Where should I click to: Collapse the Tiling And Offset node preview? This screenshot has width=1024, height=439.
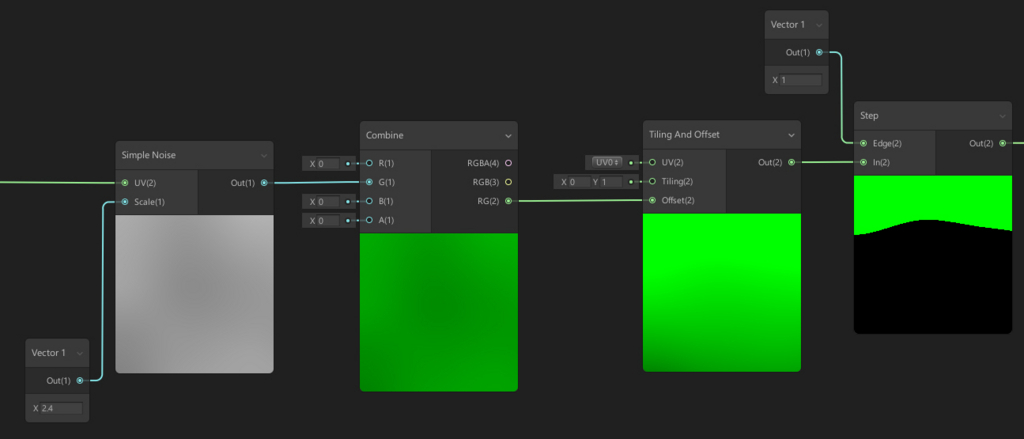tap(792, 135)
